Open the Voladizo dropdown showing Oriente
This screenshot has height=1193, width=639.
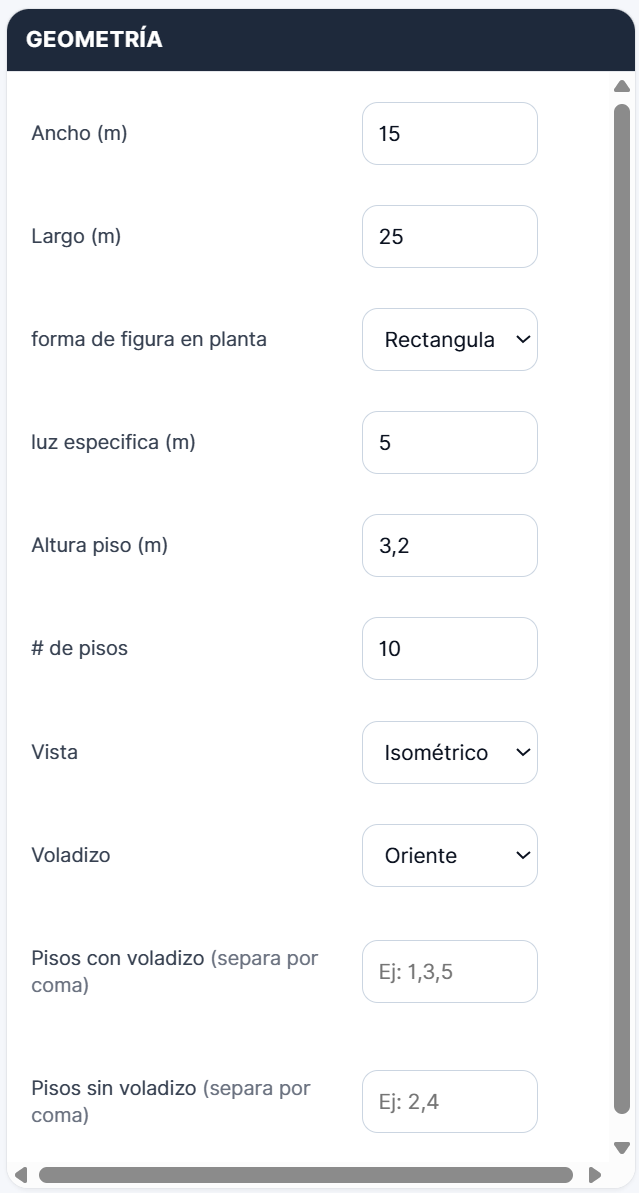[x=449, y=855]
